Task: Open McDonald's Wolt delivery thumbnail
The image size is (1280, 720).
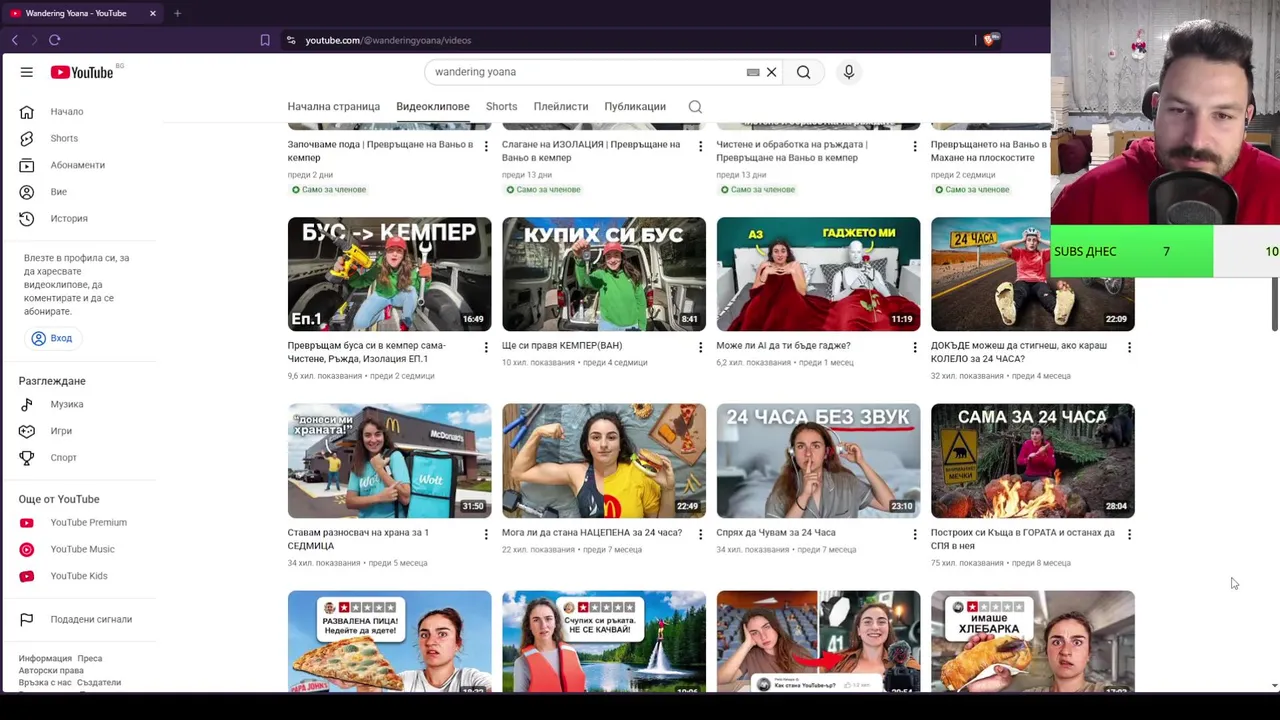Action: coord(389,461)
